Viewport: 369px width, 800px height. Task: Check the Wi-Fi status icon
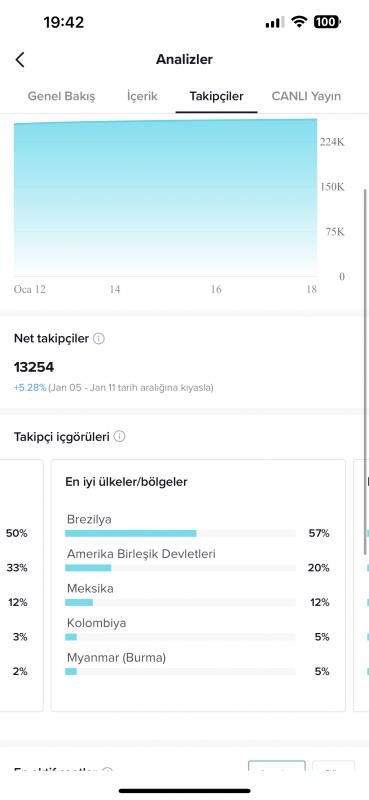[299, 22]
